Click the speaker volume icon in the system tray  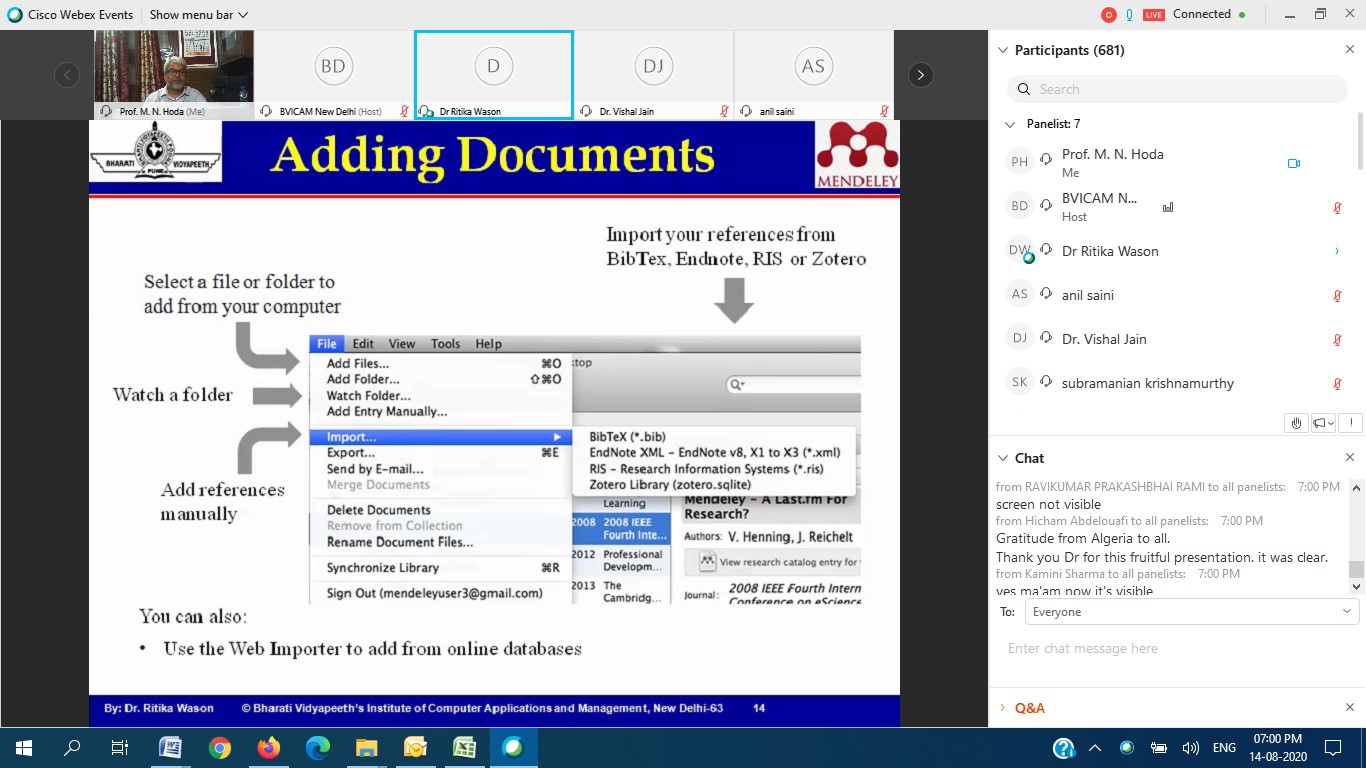1189,747
